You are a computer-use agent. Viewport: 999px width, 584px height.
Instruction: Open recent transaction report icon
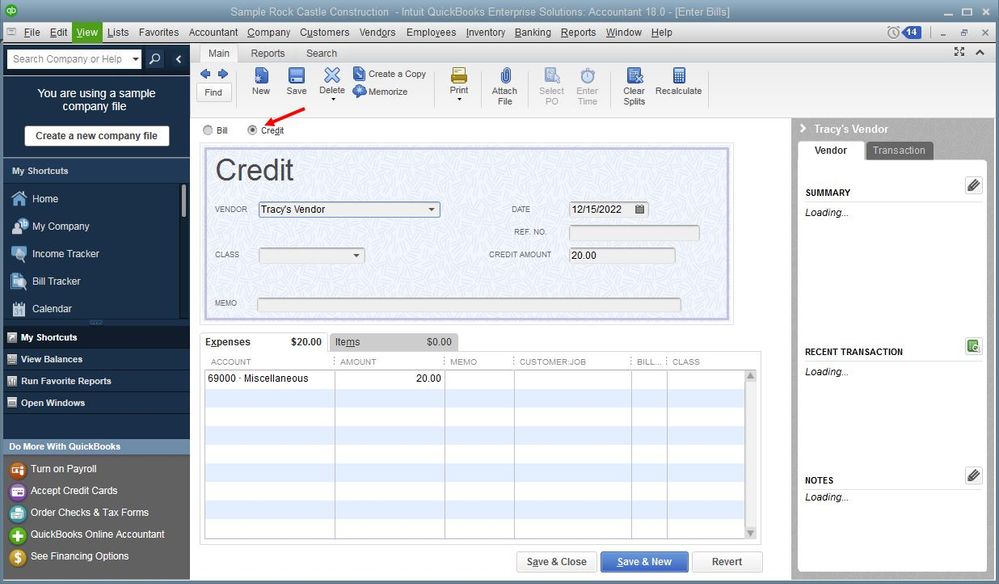click(x=973, y=346)
